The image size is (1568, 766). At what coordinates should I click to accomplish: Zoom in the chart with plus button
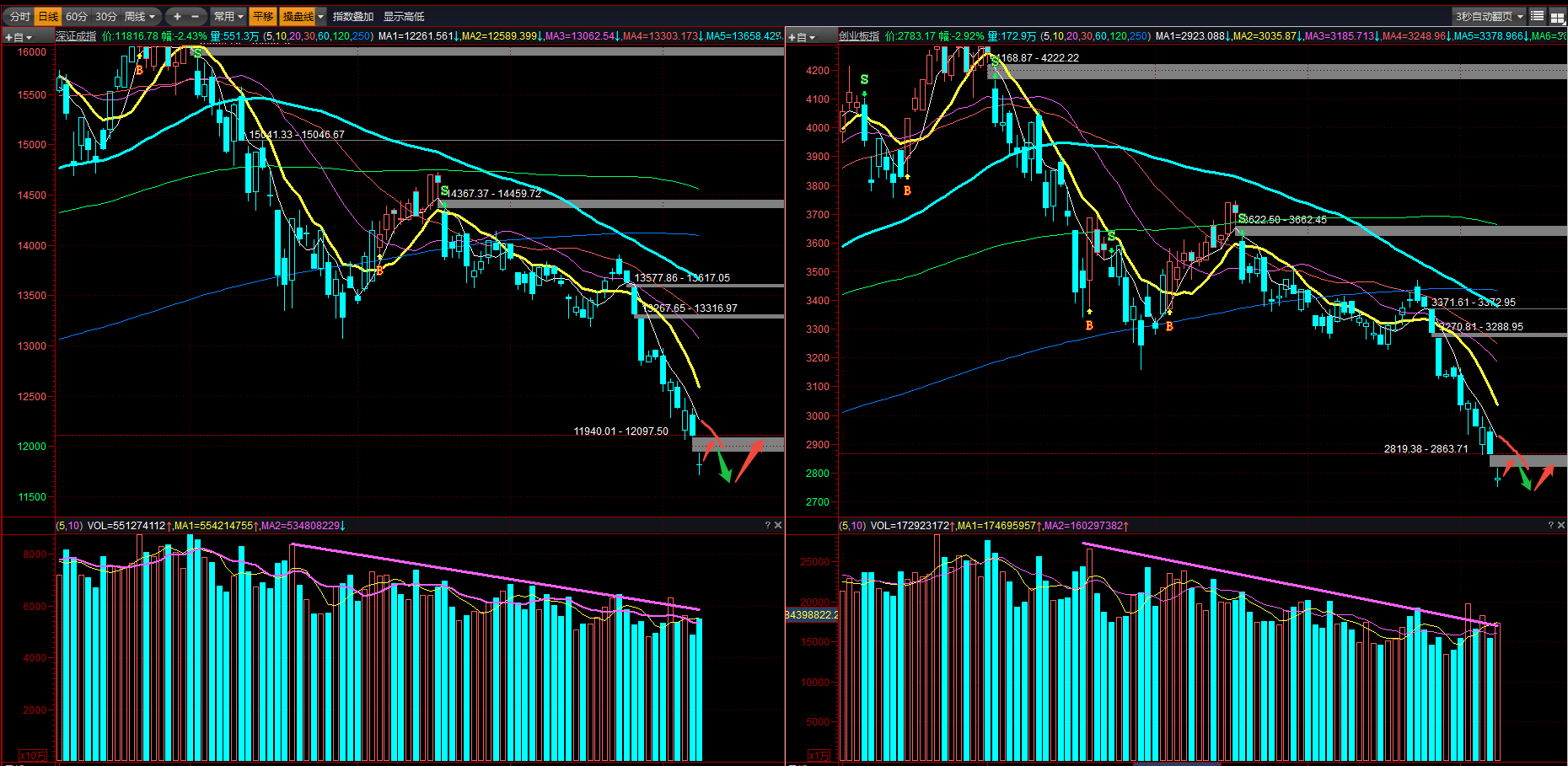coord(177,16)
